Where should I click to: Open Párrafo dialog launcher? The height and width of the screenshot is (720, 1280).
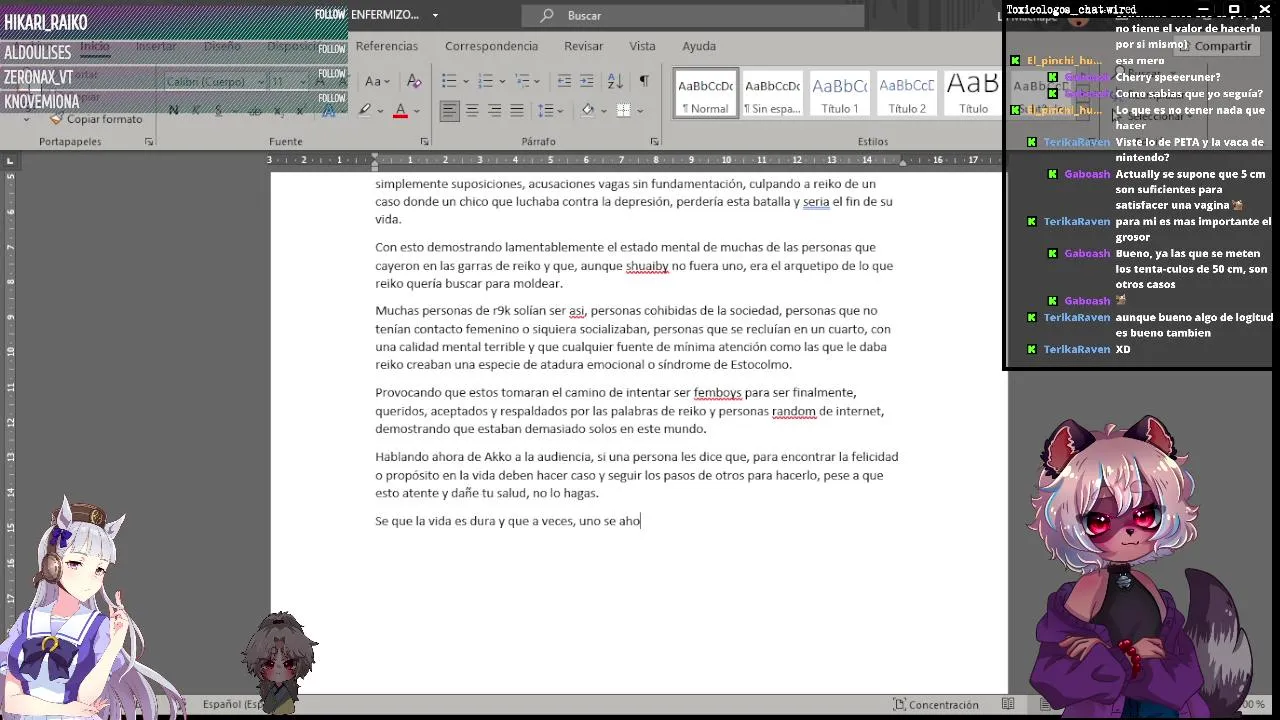coord(655,142)
